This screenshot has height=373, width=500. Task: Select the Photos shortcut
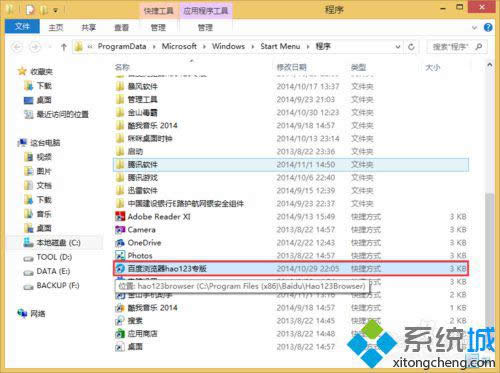[x=140, y=256]
